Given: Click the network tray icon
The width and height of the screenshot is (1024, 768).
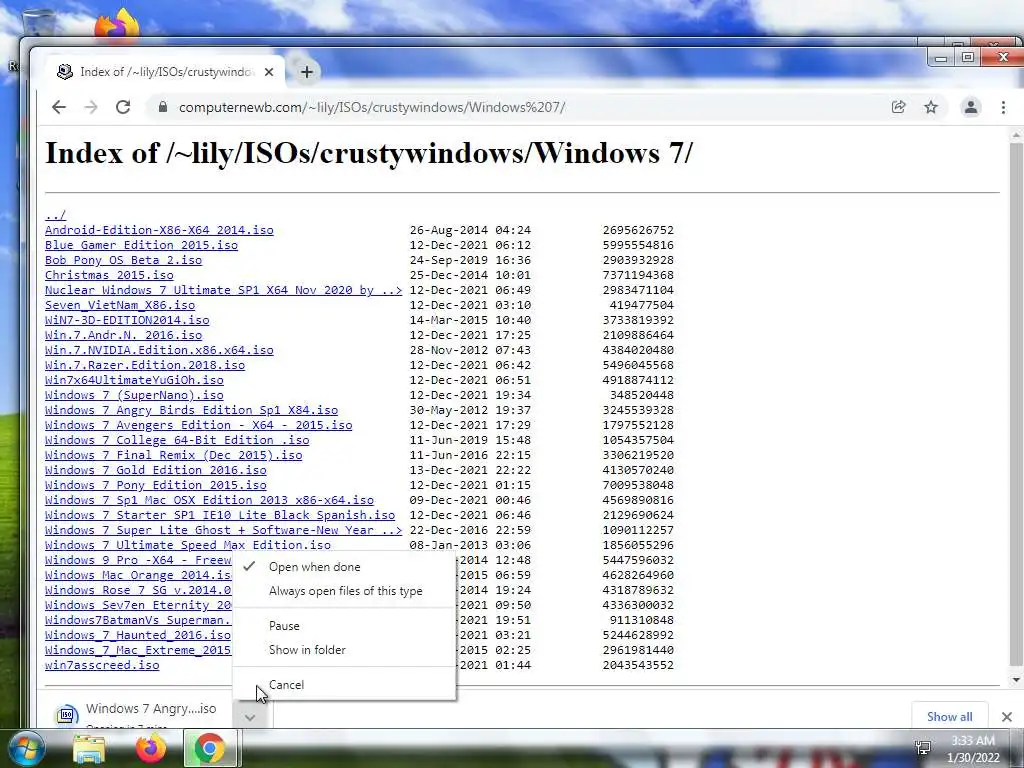Looking at the screenshot, I should (922, 748).
